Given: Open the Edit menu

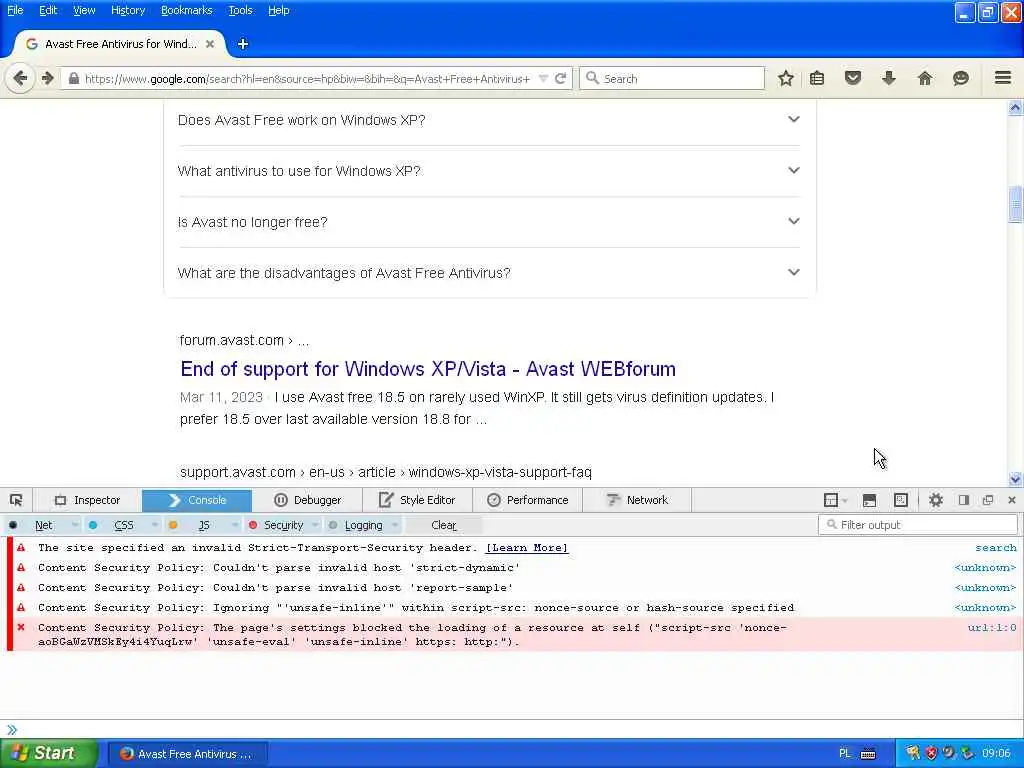Looking at the screenshot, I should click(48, 10).
